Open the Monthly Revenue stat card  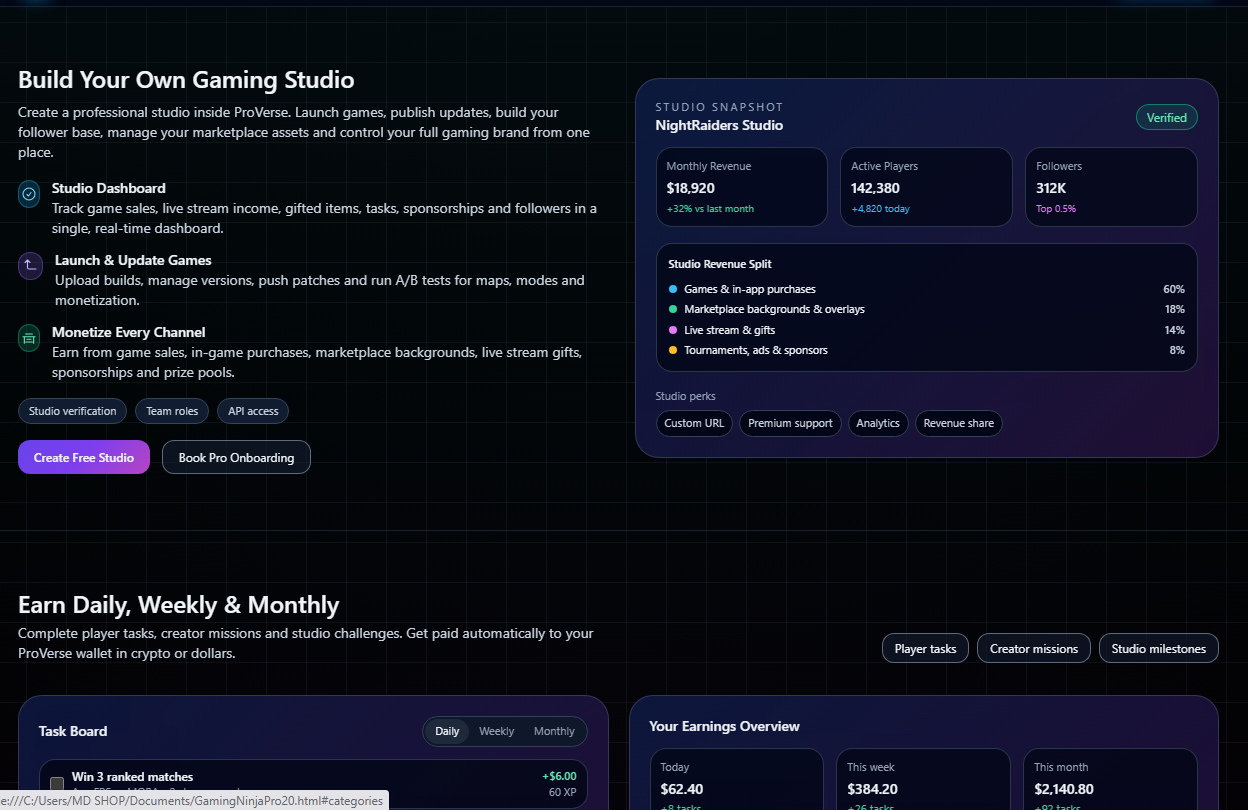coord(741,187)
